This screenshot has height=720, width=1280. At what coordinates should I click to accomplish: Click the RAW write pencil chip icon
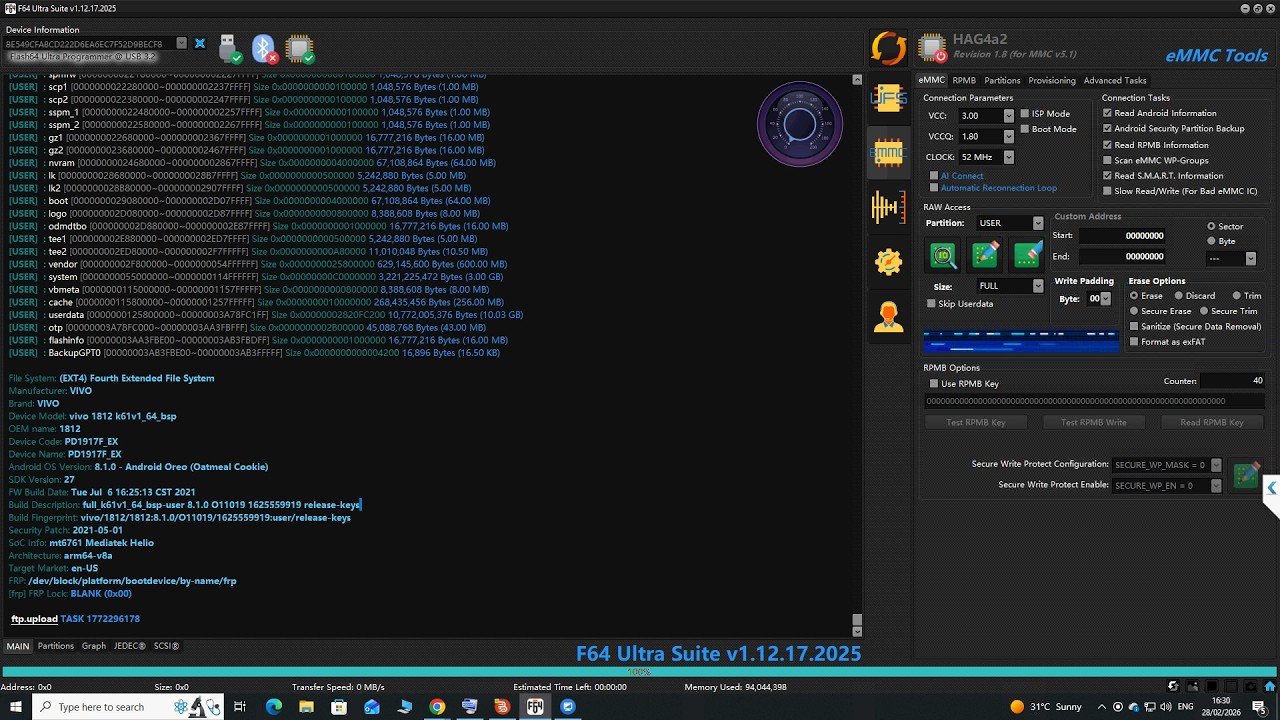[x=985, y=255]
